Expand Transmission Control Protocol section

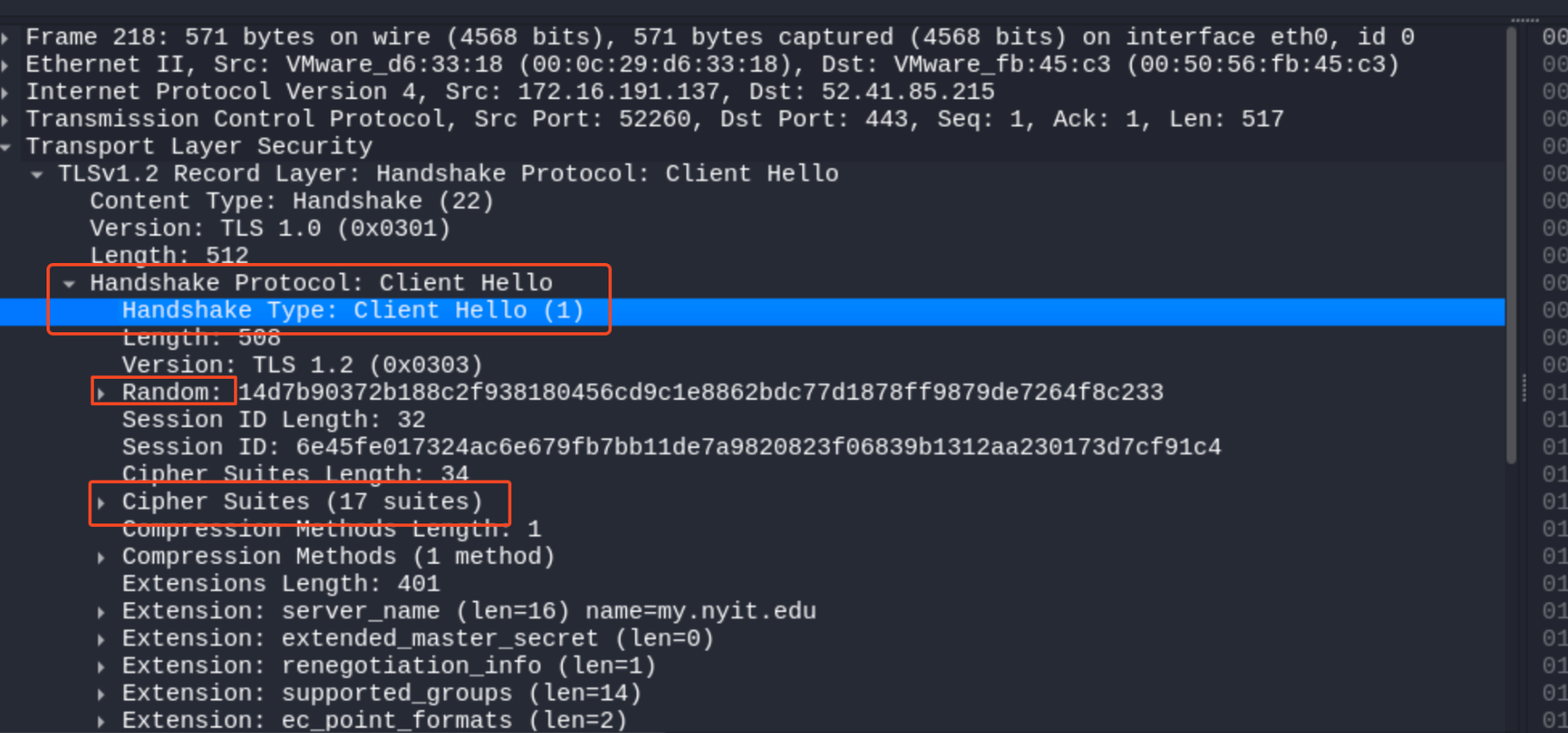click(x=6, y=119)
